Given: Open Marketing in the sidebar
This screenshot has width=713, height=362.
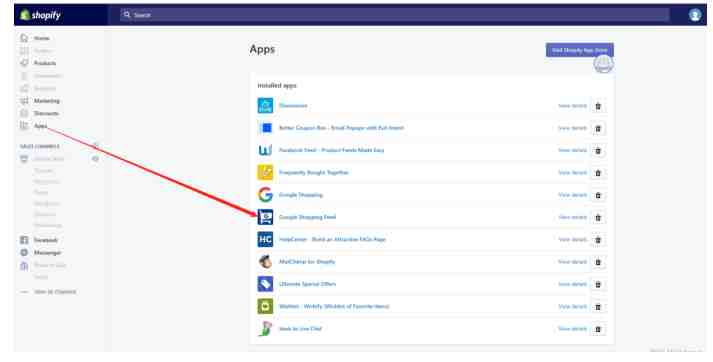Looking at the screenshot, I should [46, 101].
